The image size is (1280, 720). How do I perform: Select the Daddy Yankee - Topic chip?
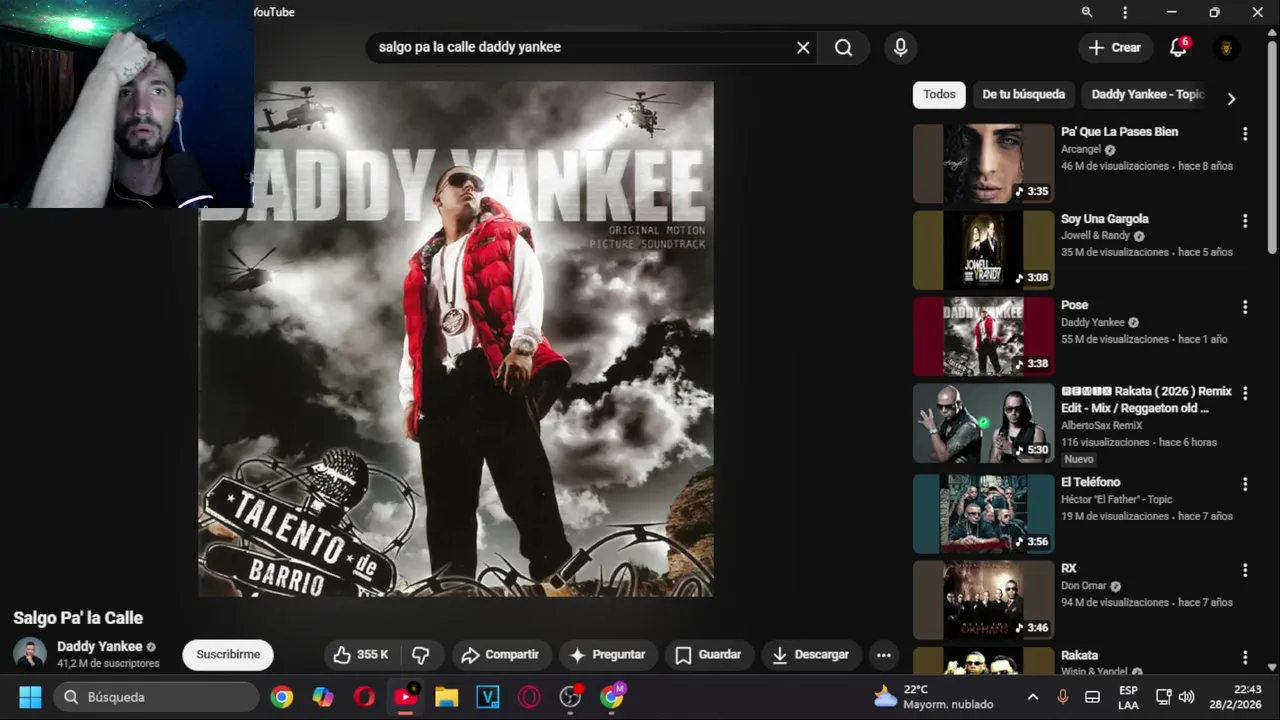1147,95
